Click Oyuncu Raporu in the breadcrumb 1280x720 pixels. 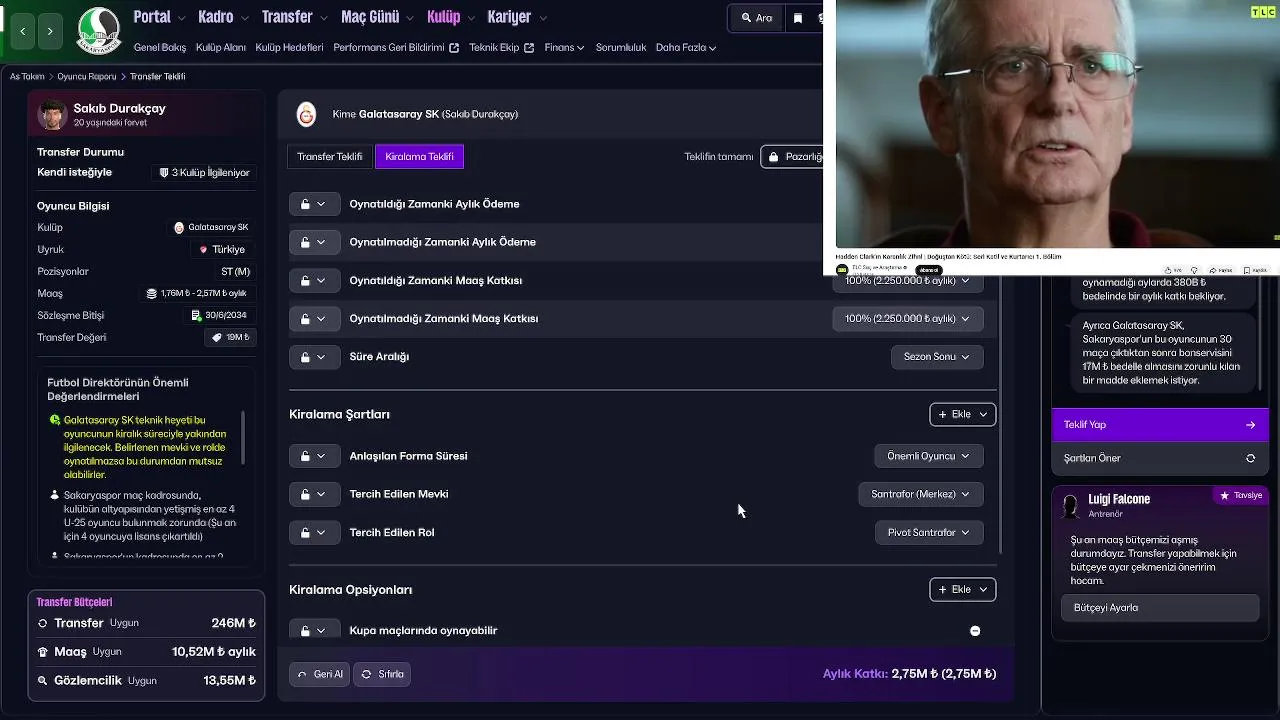[87, 77]
